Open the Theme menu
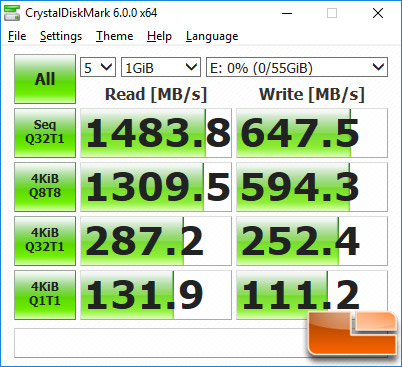This screenshot has width=402, height=367. 115,36
